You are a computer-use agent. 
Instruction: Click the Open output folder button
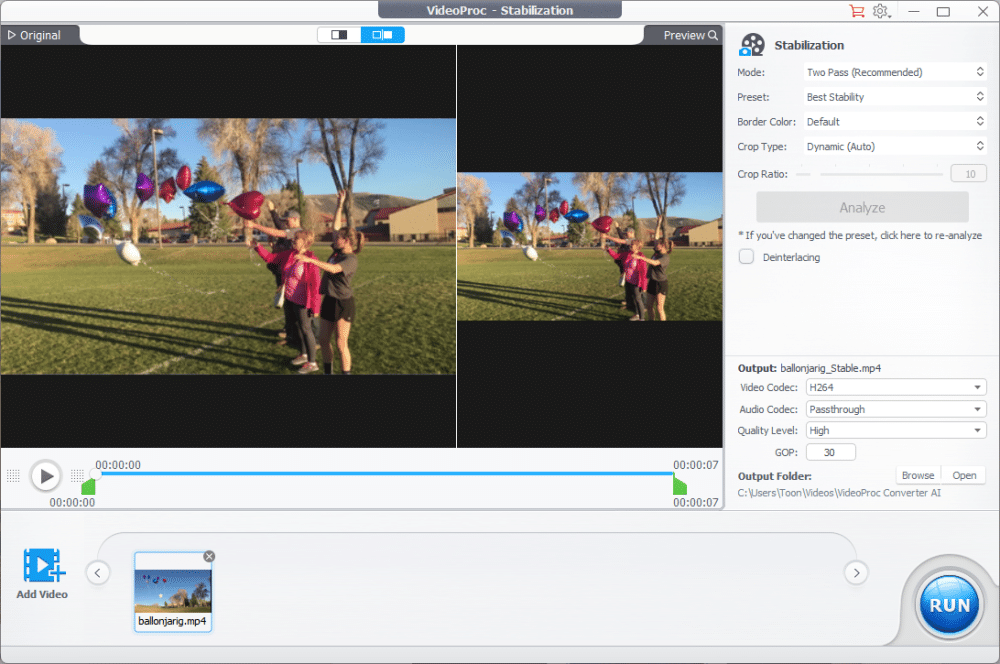[964, 475]
